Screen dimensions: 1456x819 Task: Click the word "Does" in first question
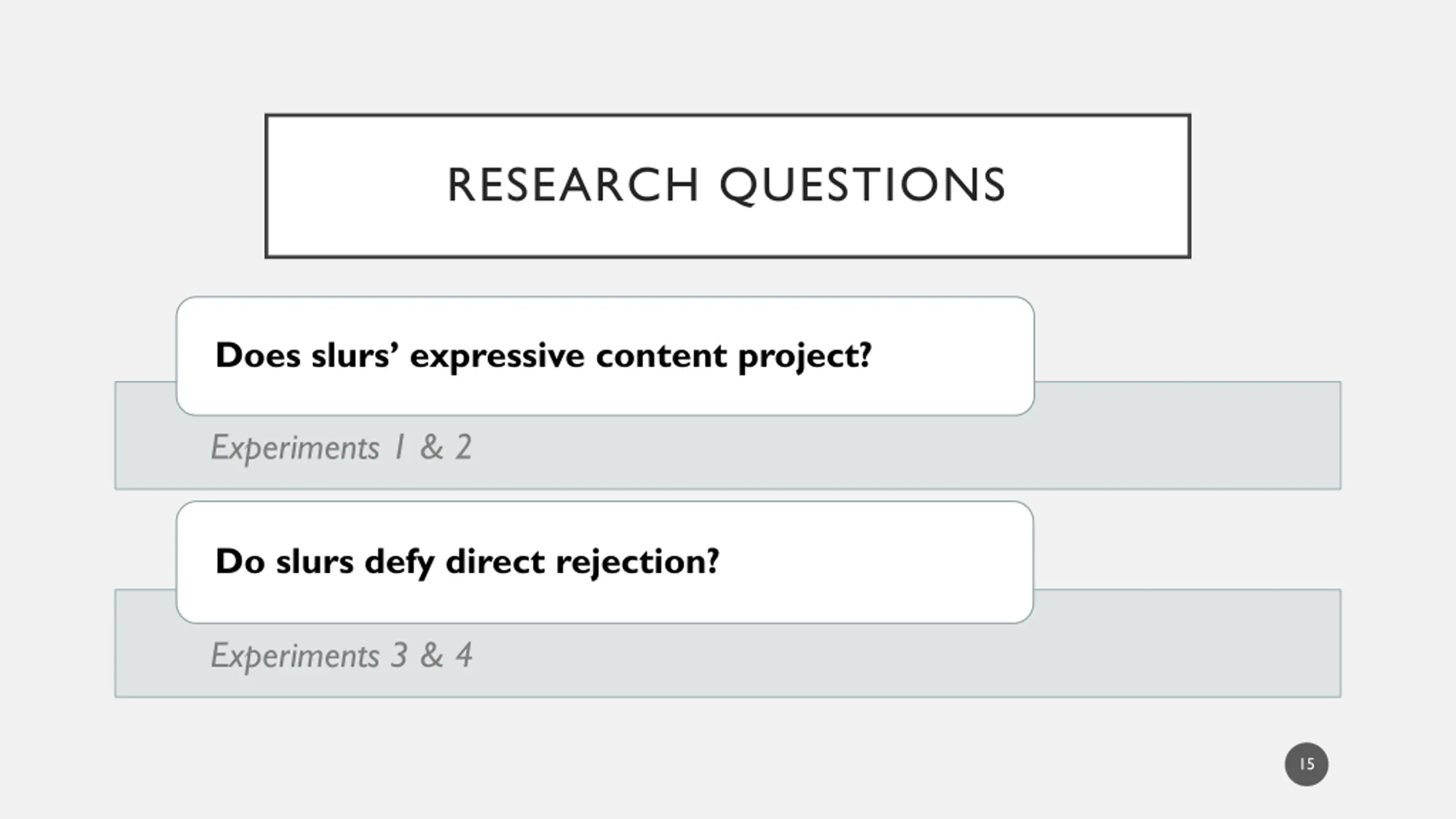coord(258,355)
